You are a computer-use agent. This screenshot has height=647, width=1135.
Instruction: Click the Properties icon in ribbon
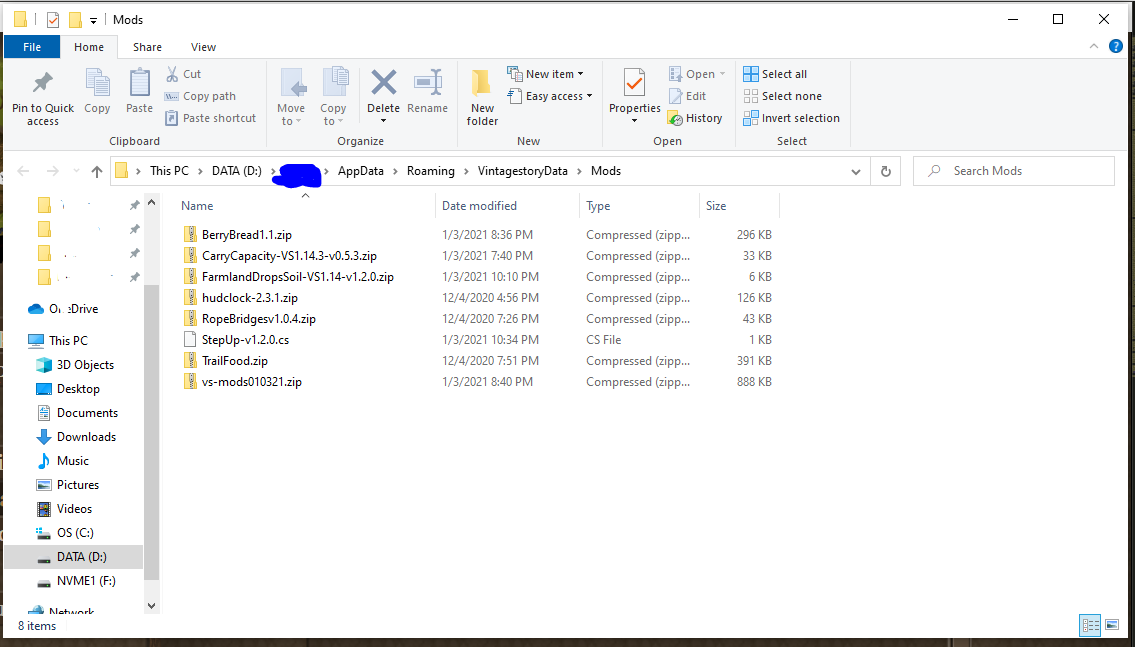click(x=634, y=83)
